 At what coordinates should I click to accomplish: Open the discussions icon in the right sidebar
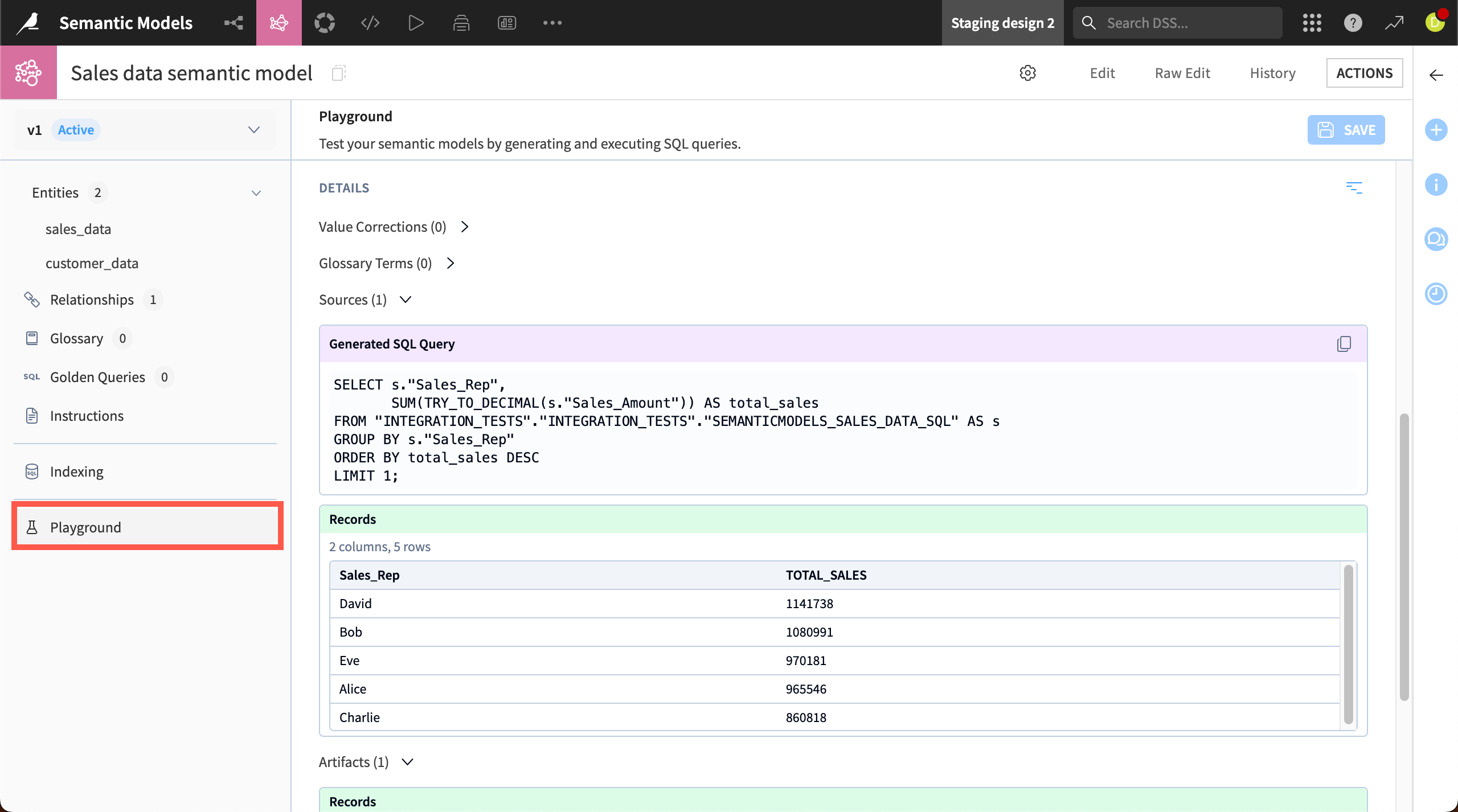click(1436, 239)
